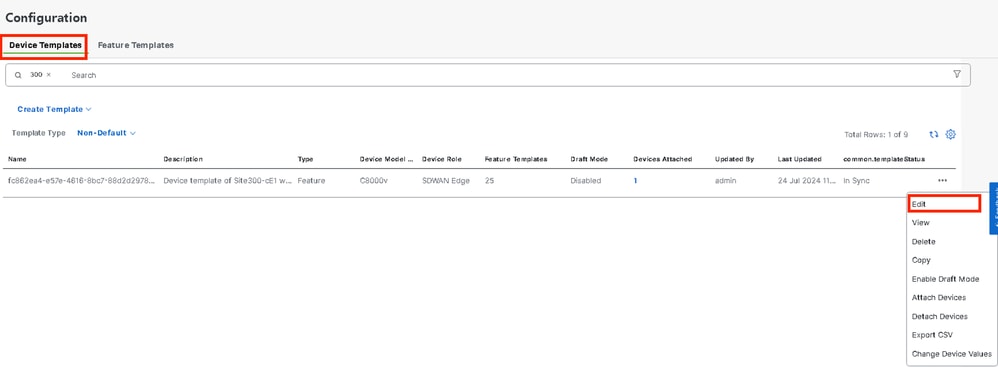Sort by Devices Attached column header
This screenshot has width=998, height=367.
point(662,159)
